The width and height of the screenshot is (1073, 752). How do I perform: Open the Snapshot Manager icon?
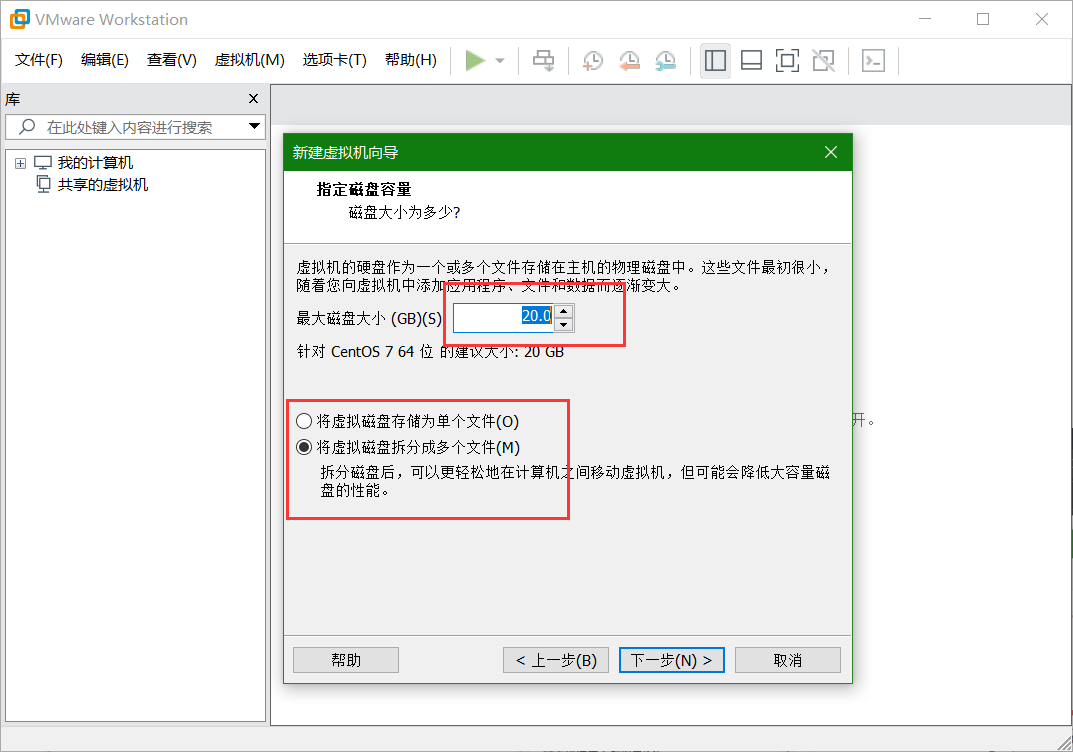pyautogui.click(x=665, y=60)
